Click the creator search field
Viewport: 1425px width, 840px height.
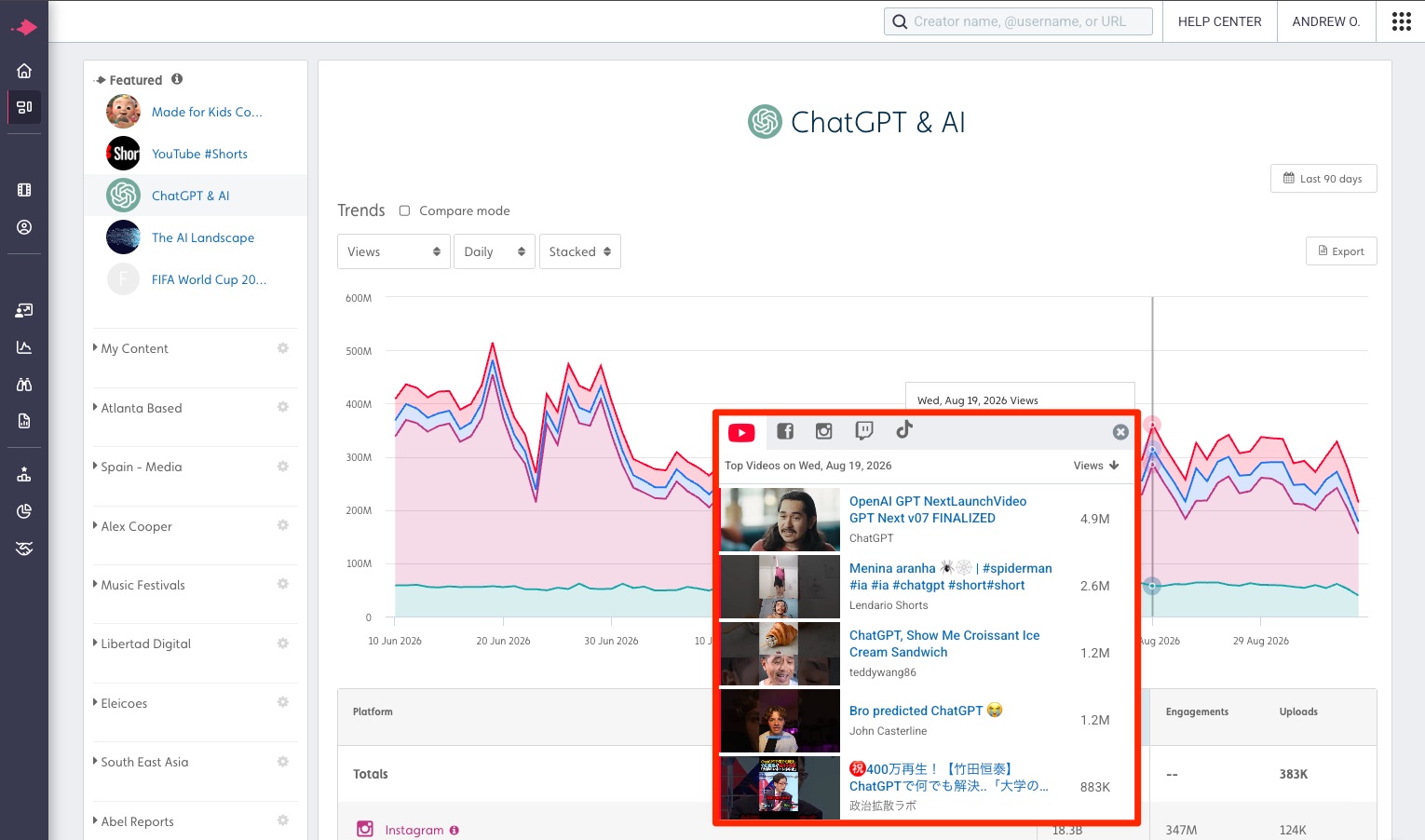coord(1018,21)
